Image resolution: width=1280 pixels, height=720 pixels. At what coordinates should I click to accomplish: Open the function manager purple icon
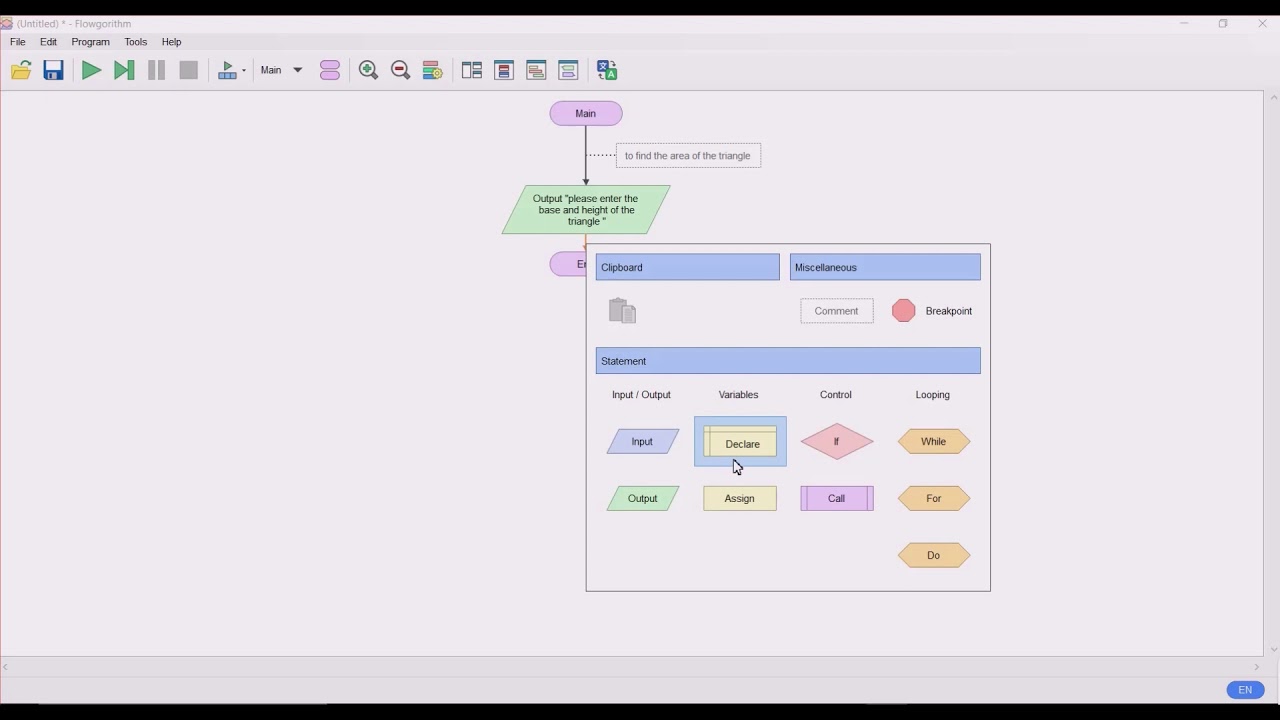pyautogui.click(x=330, y=70)
